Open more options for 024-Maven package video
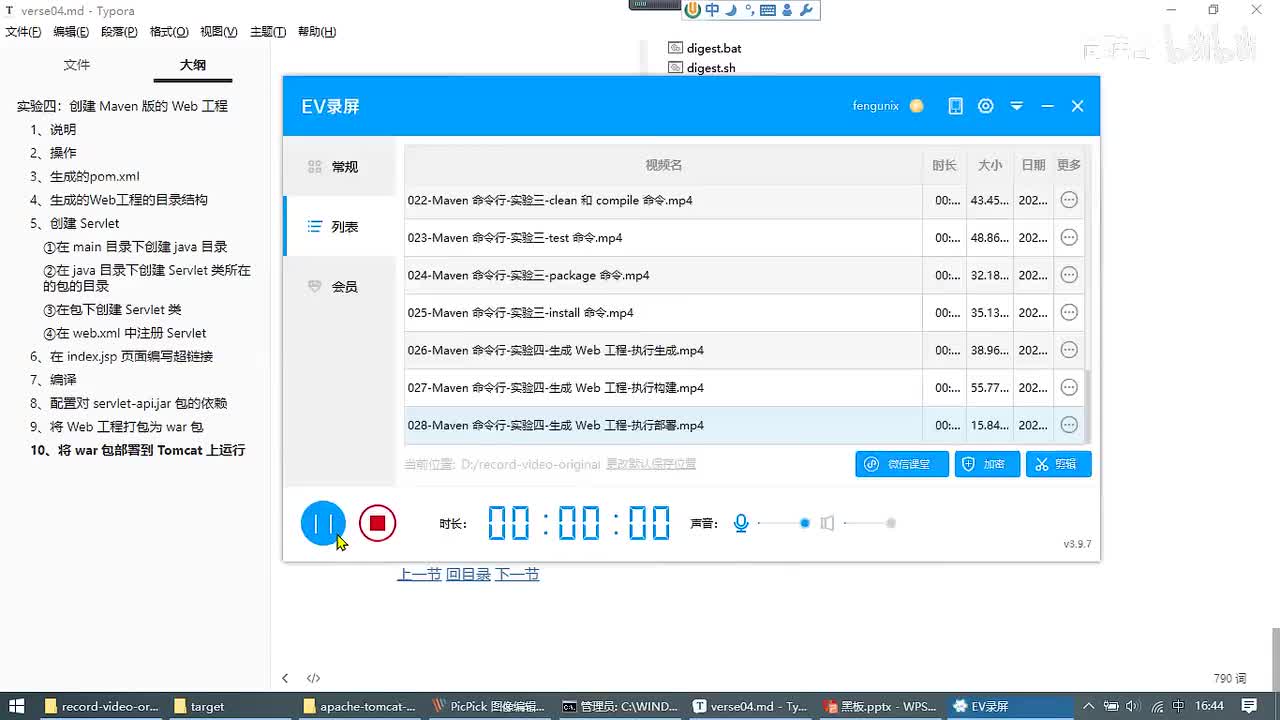Screen dimensions: 1280x720 click(1069, 275)
